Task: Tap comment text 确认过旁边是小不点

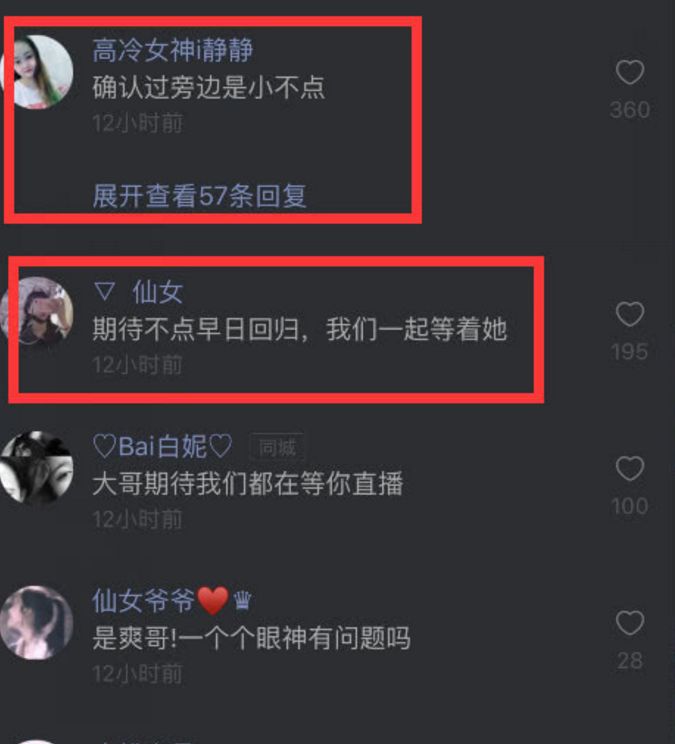Action: [209, 88]
